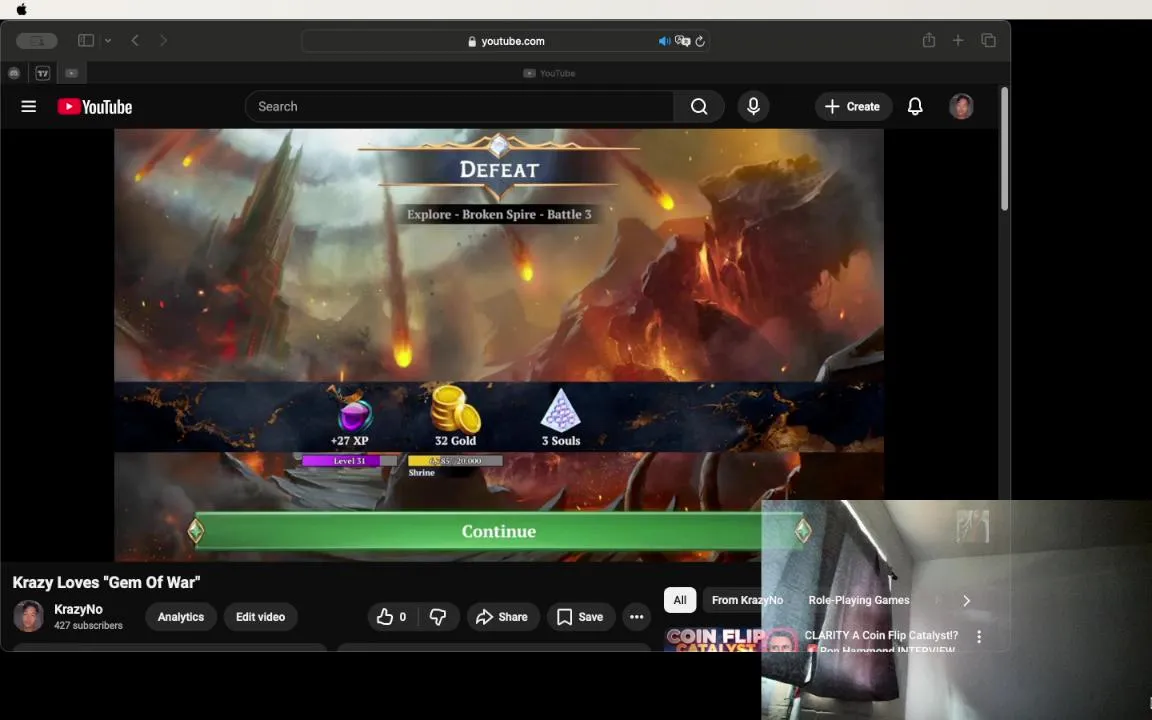The height and width of the screenshot is (720, 1152).
Task: Open a new tab with plus icon
Action: pyautogui.click(x=958, y=40)
